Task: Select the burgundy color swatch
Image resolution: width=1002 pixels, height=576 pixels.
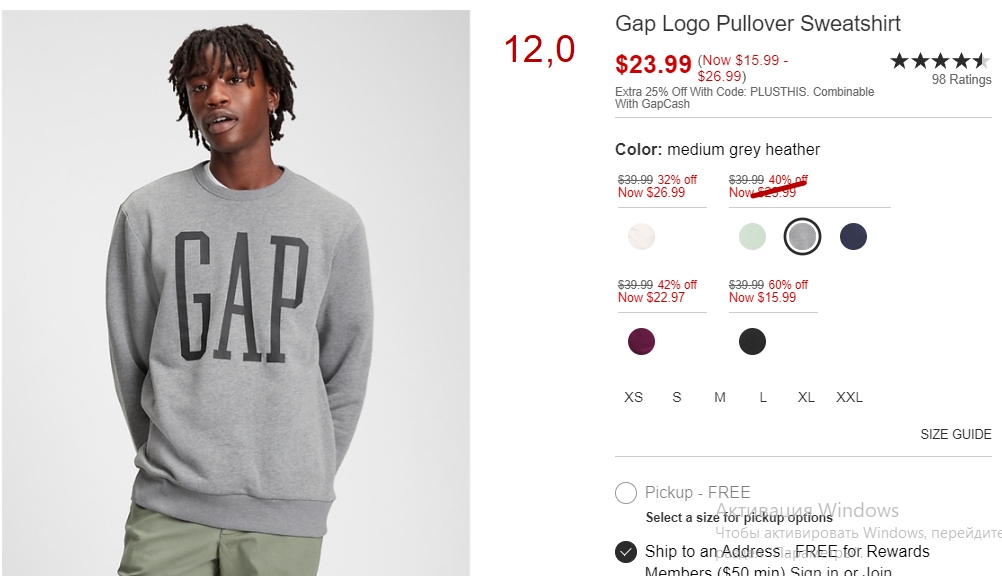Action: point(641,341)
